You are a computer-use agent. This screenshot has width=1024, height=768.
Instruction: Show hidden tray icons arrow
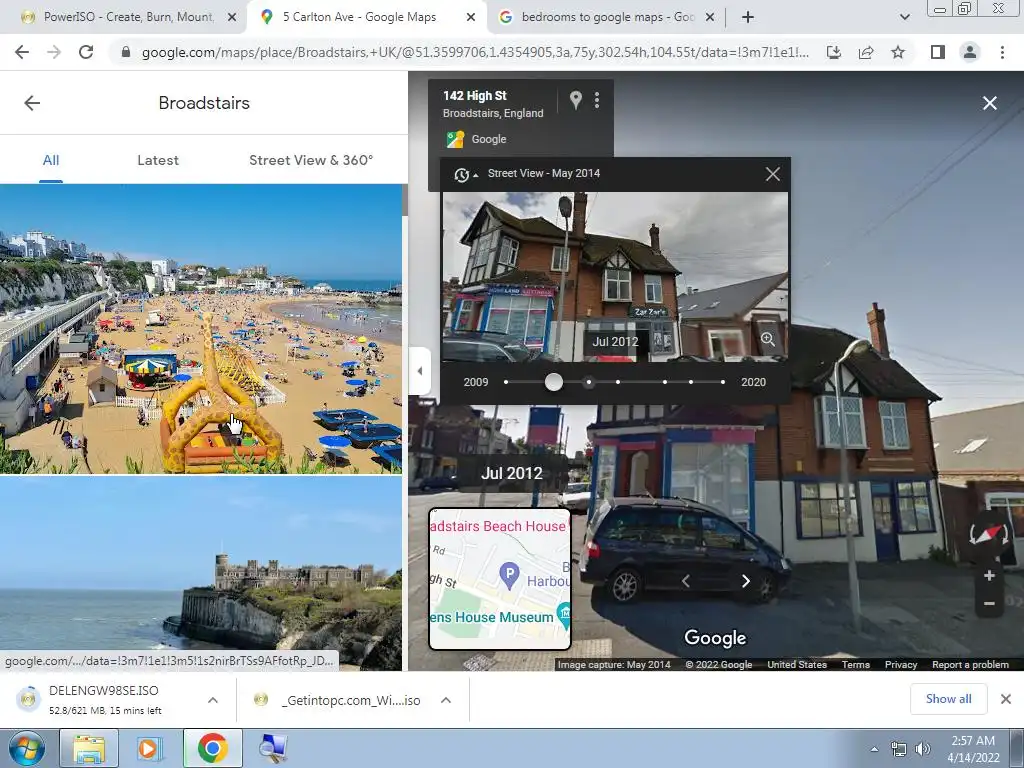tap(874, 749)
